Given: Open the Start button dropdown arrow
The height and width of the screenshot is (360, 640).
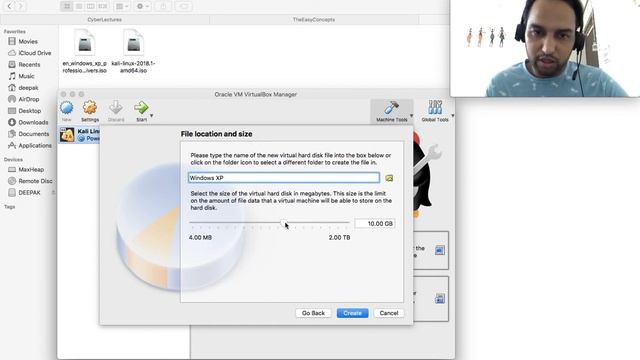Looking at the screenshot, I should click(151, 116).
